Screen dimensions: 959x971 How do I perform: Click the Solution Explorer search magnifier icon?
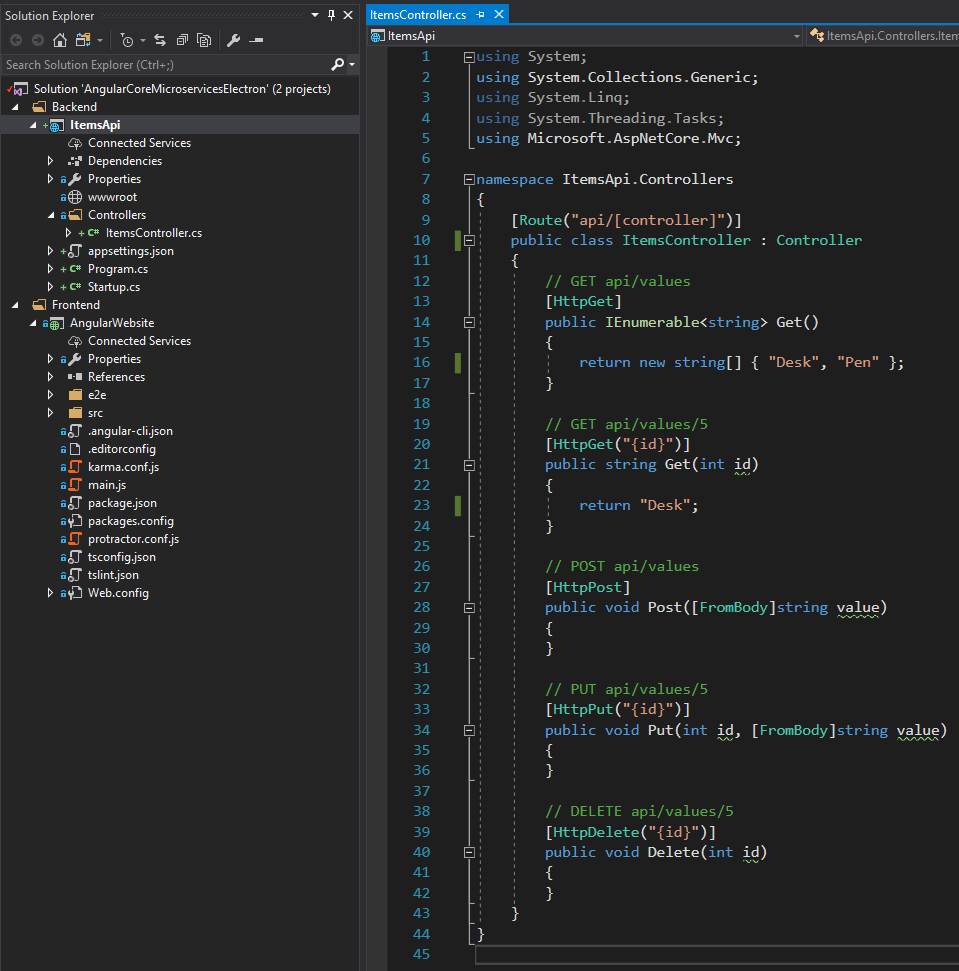pos(337,64)
